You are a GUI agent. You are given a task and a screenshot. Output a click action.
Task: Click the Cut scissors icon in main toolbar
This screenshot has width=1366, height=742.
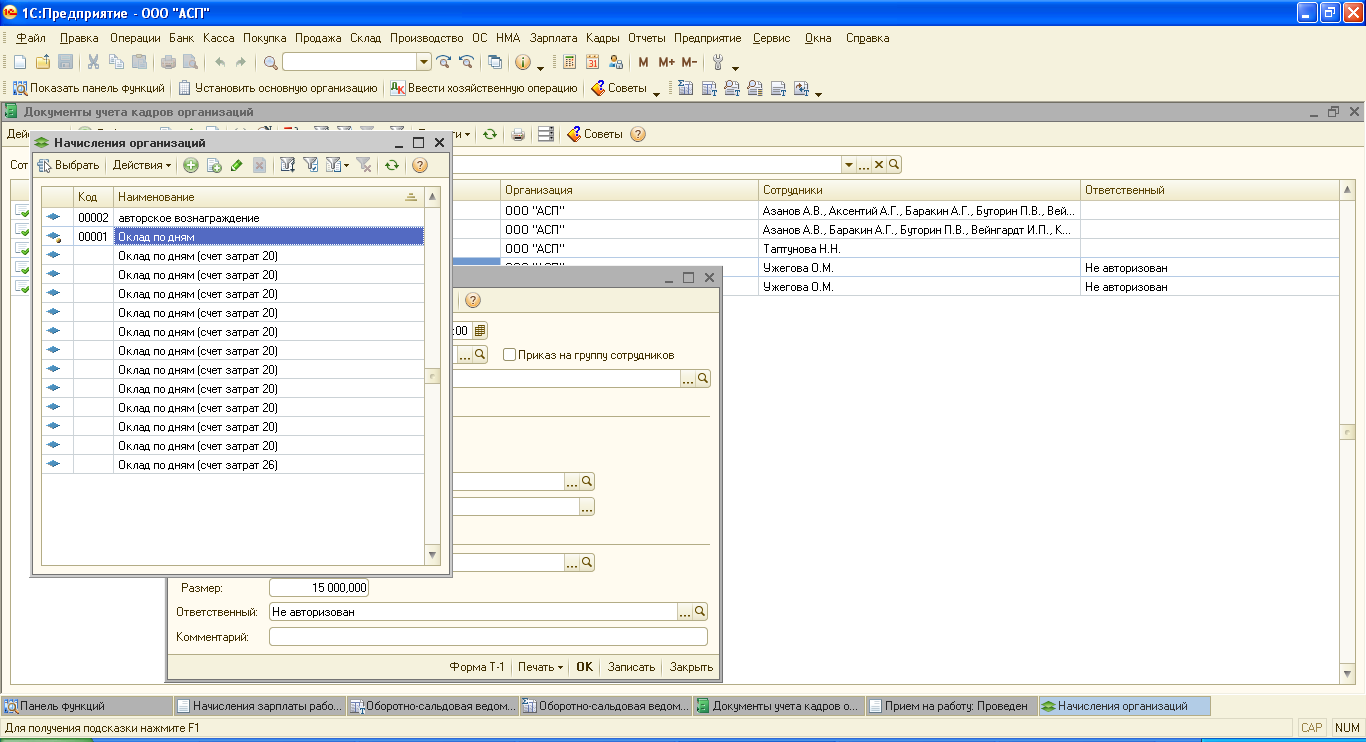pos(93,62)
